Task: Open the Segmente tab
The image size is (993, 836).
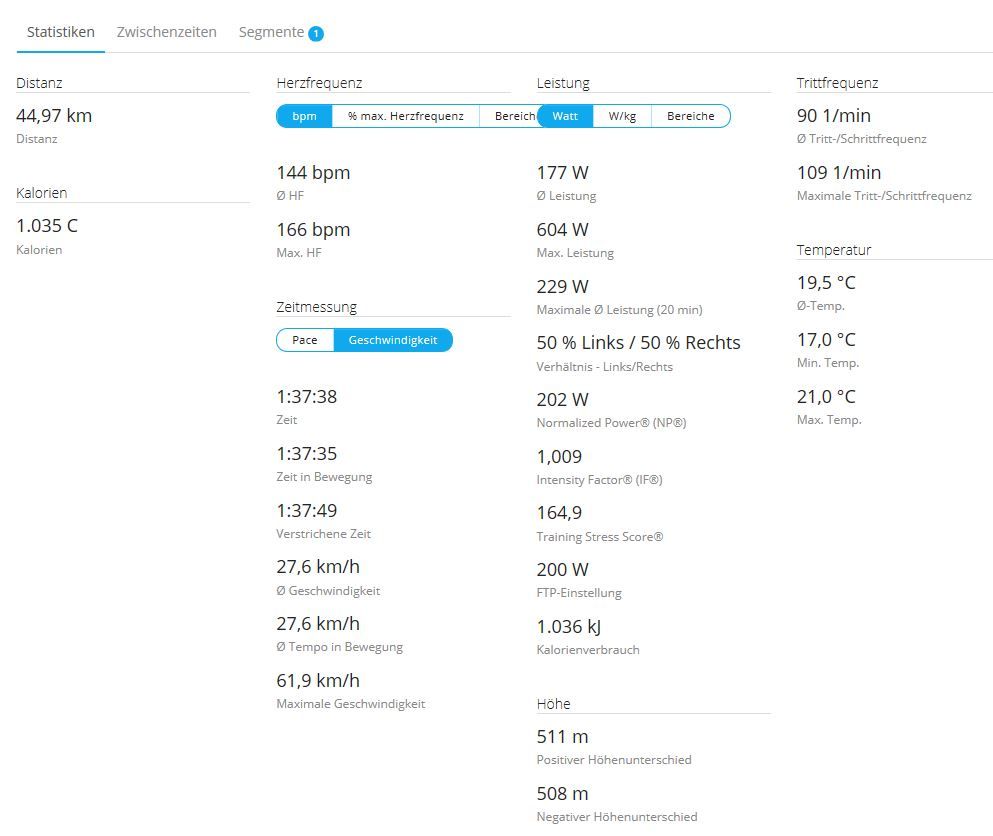Action: click(271, 32)
